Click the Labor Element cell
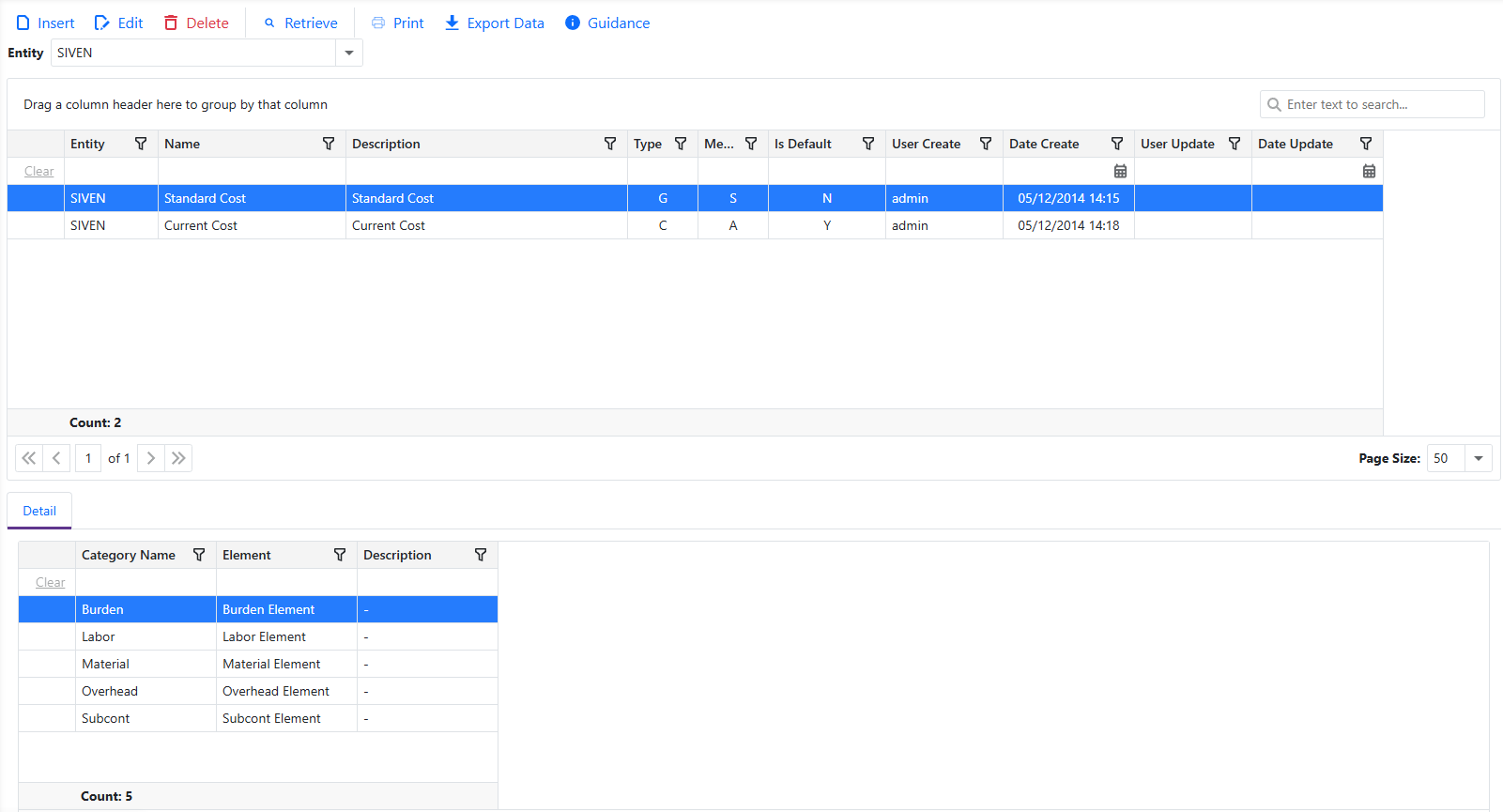This screenshot has height=812, width=1503. click(286, 636)
